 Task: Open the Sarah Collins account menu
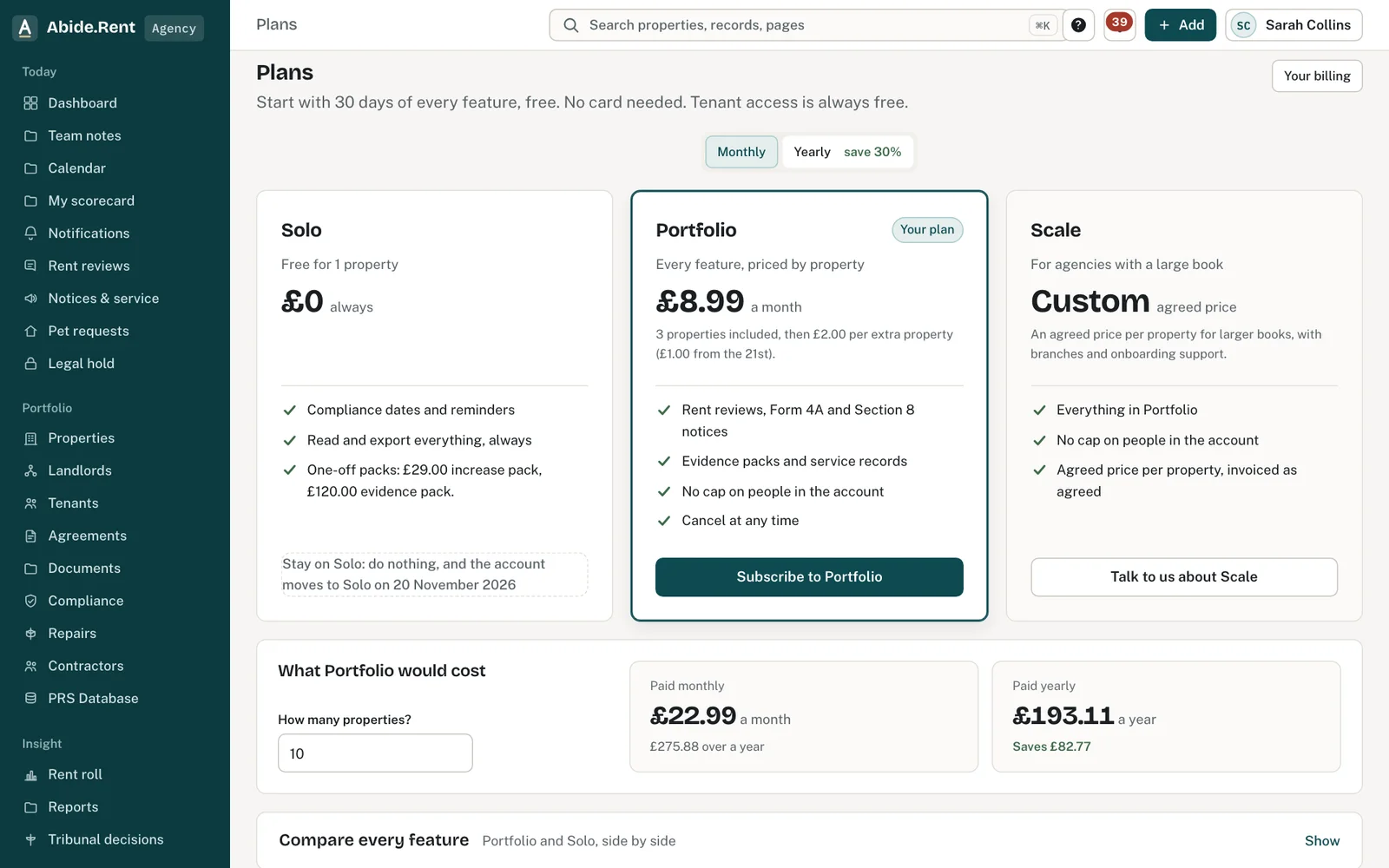click(x=1294, y=25)
